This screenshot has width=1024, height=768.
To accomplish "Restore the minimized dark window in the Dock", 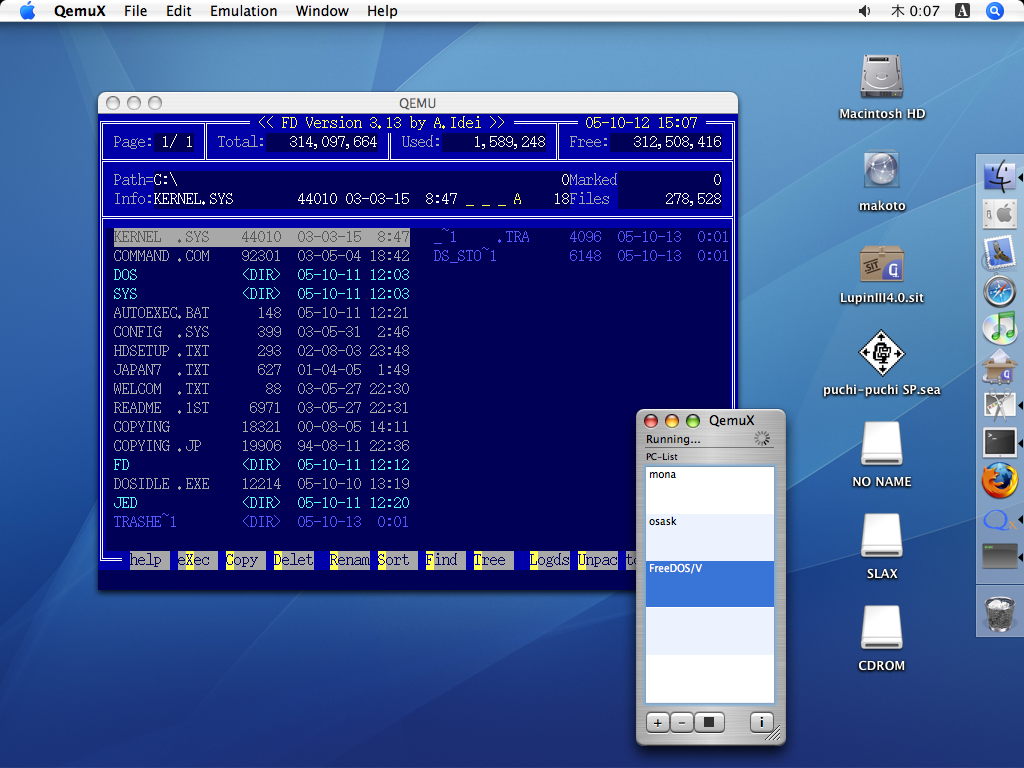I will (999, 557).
